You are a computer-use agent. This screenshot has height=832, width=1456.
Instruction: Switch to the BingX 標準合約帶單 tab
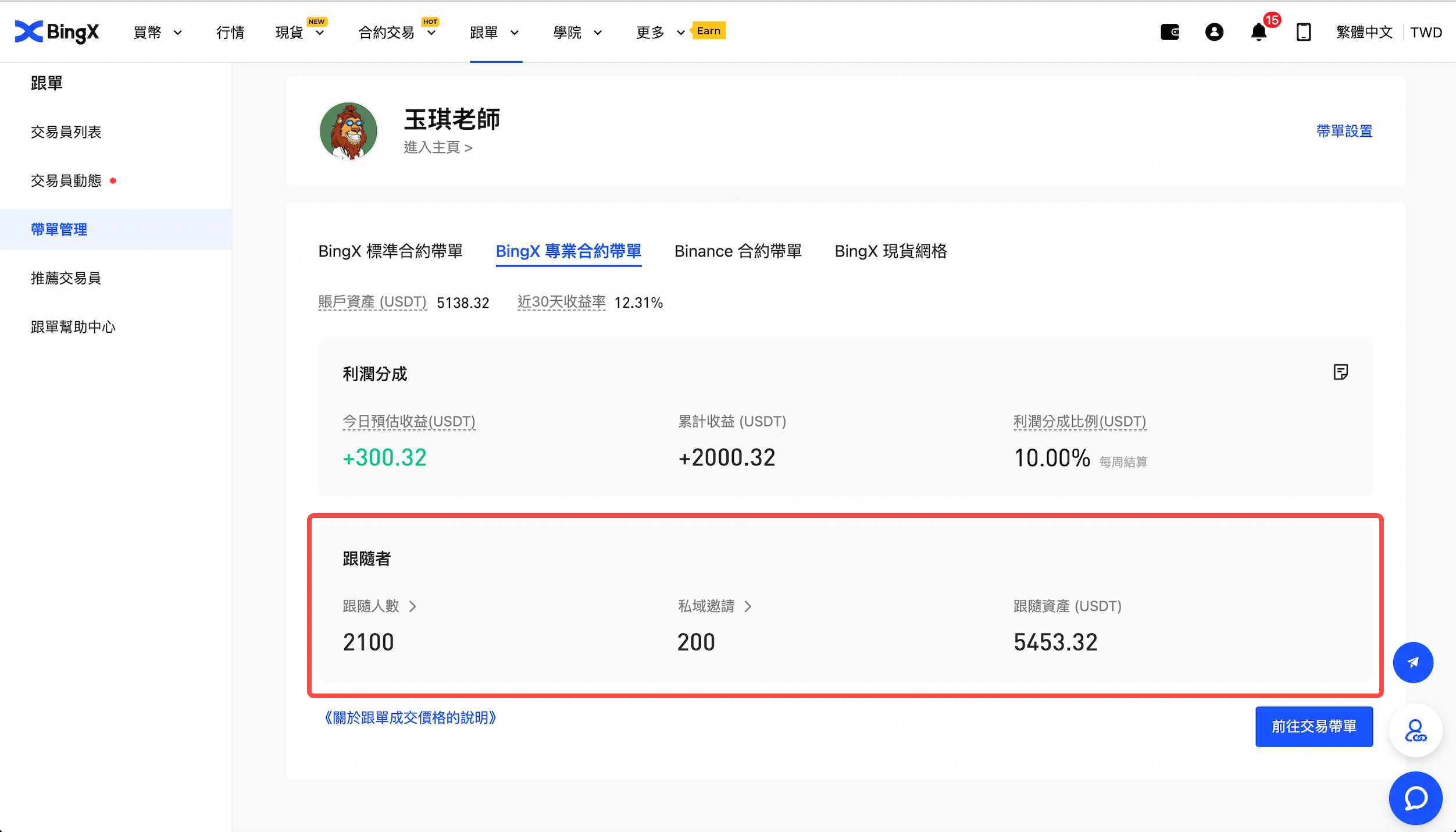[390, 251]
